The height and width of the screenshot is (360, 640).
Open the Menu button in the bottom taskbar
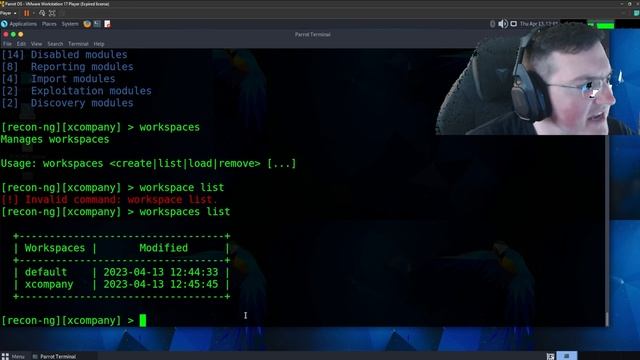click(13, 356)
